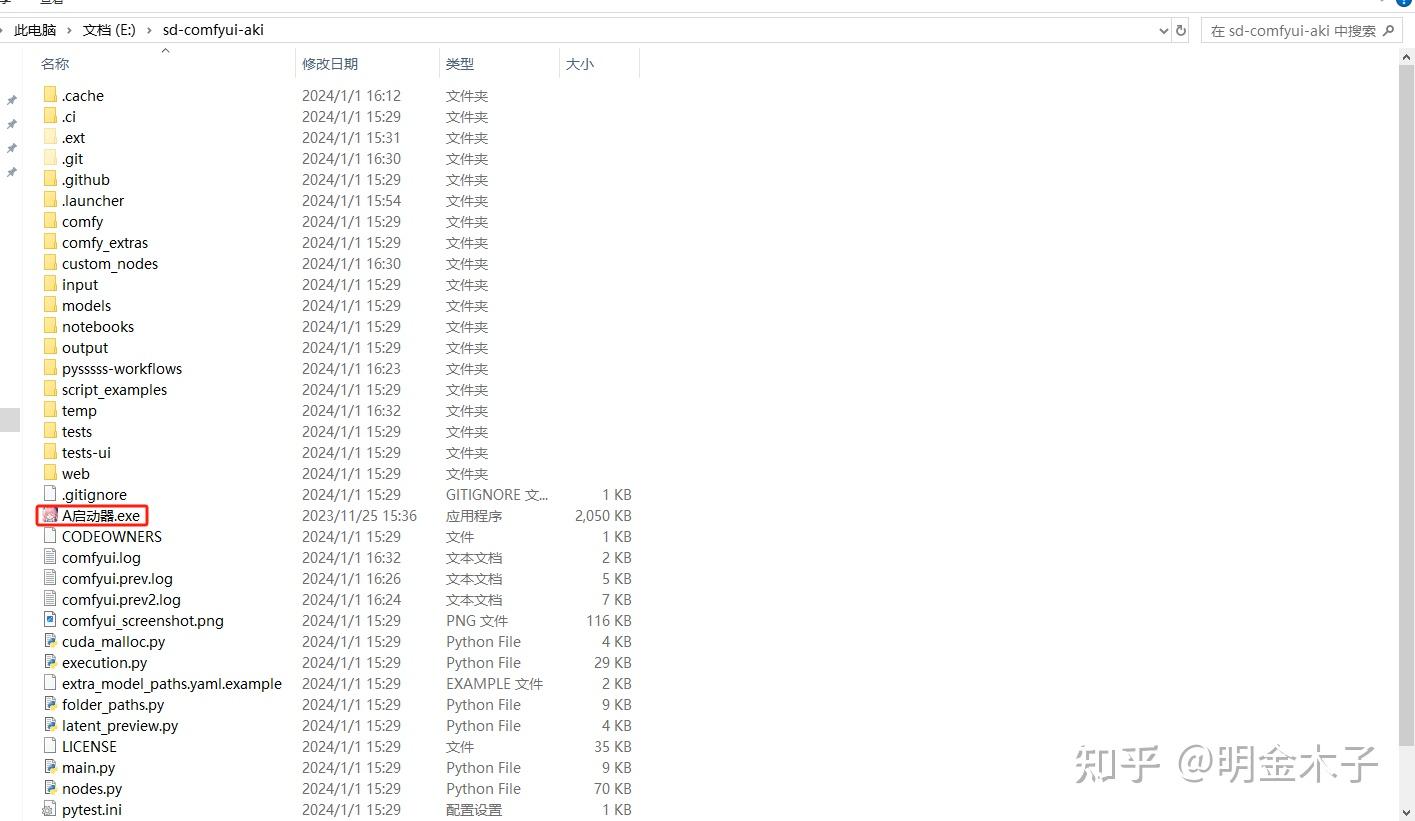Go to 此电脑 in the breadcrumb

[35, 30]
